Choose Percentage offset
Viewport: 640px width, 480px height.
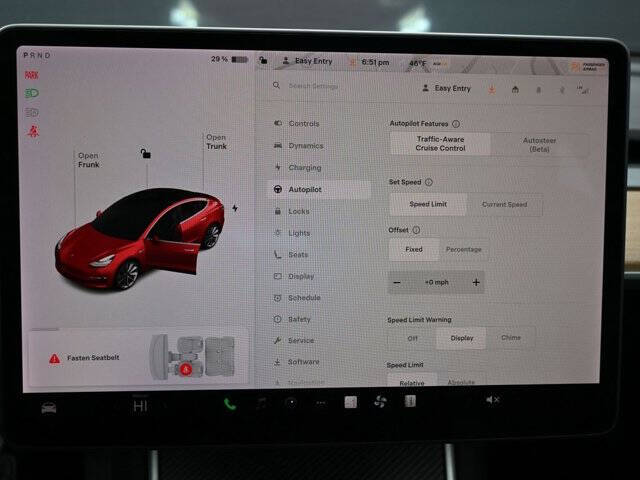point(464,249)
